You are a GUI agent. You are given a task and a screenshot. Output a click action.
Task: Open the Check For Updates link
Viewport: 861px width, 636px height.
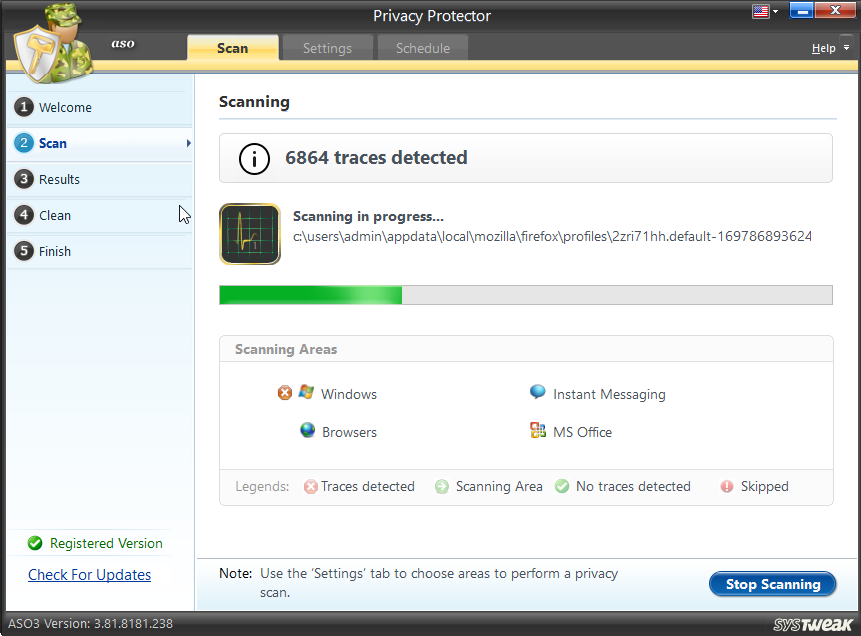pyautogui.click(x=89, y=574)
